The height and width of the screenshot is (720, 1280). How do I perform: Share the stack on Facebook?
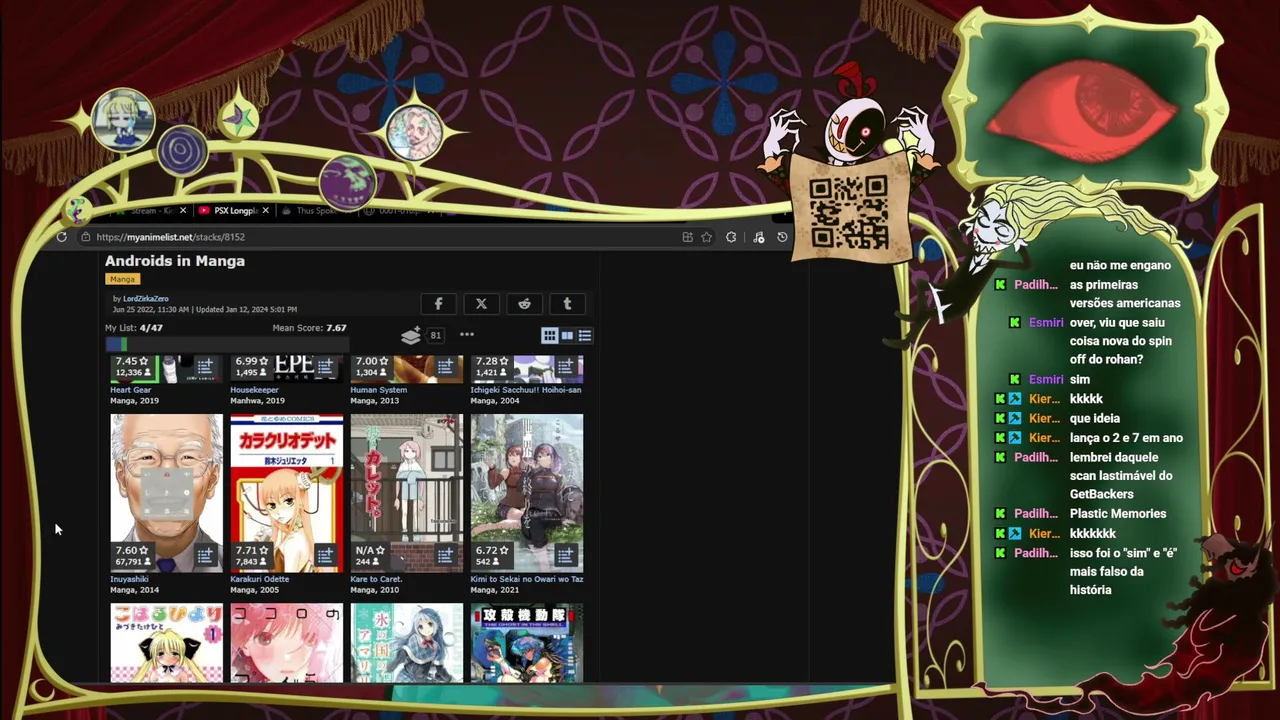pyautogui.click(x=438, y=304)
